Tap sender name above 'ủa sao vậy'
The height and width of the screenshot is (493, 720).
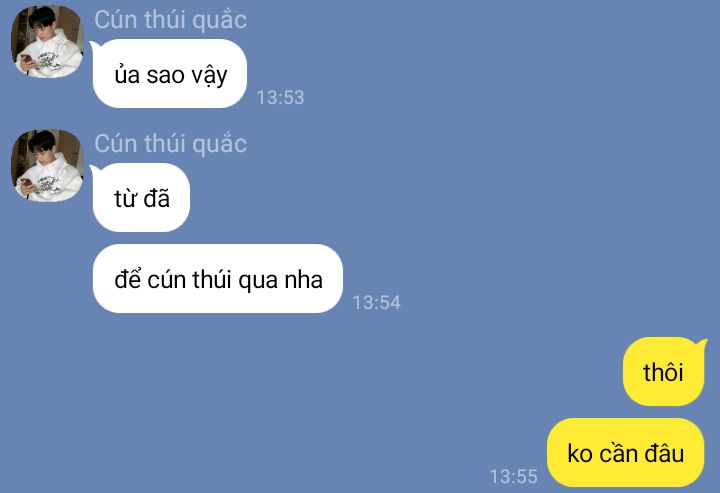(x=170, y=20)
